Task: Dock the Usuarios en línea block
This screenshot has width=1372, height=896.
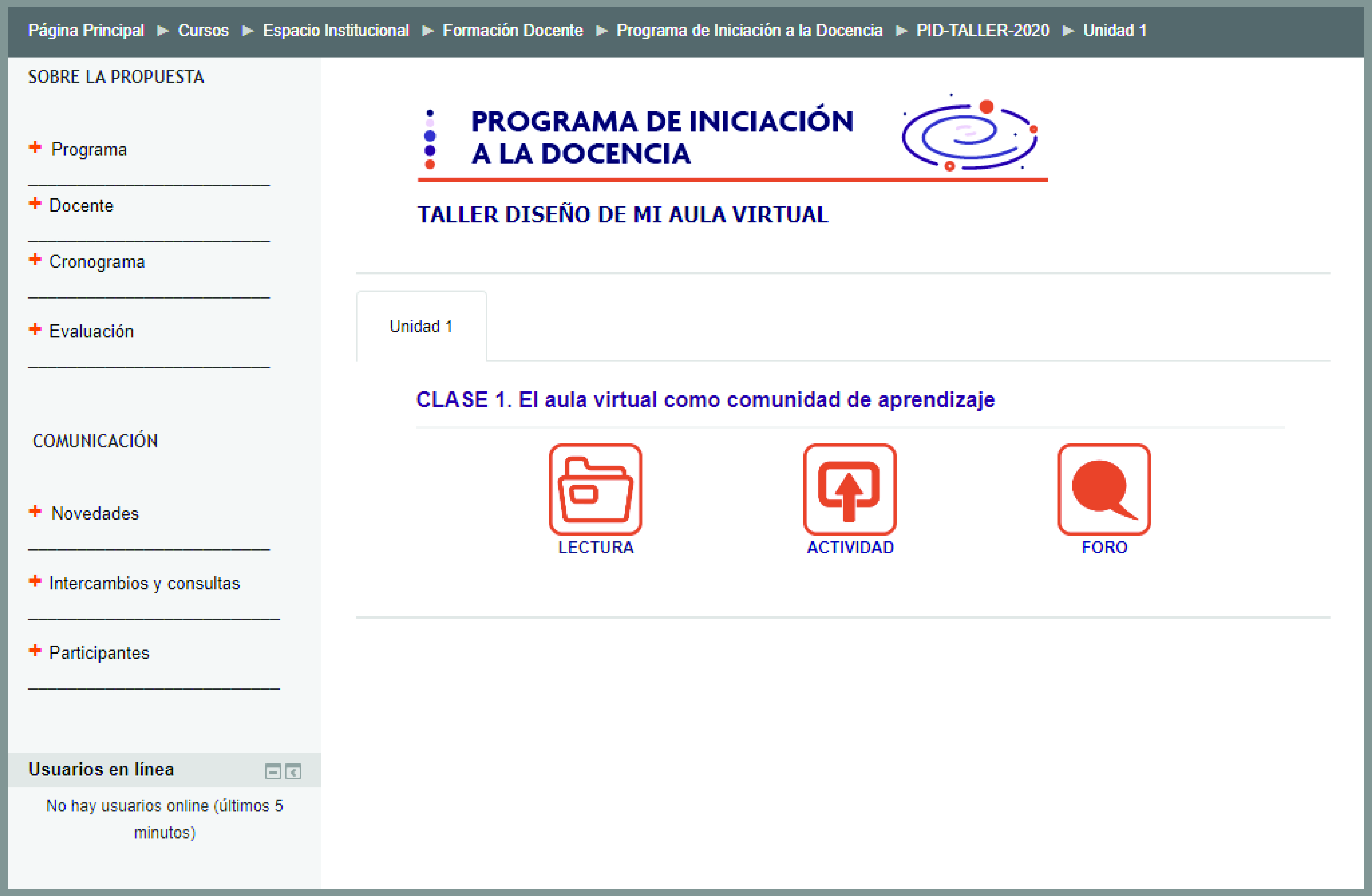Action: 293,771
